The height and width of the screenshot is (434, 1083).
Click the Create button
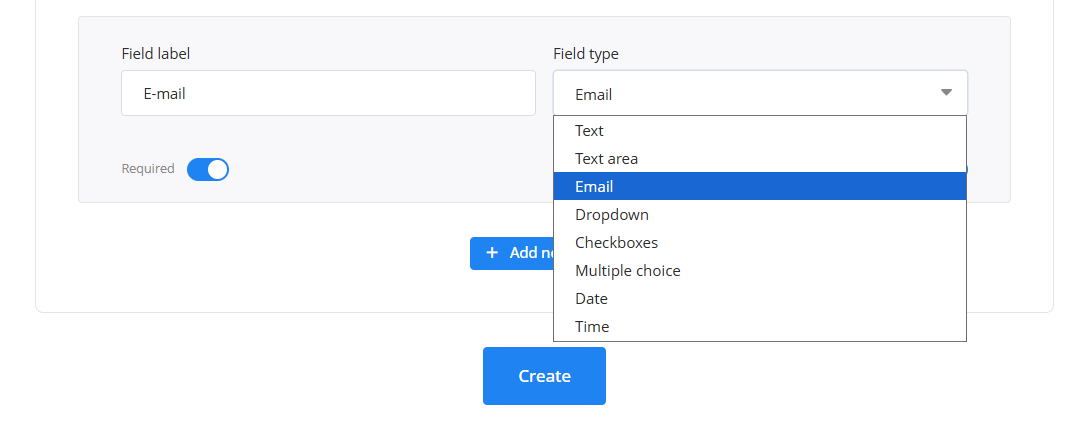tap(544, 376)
